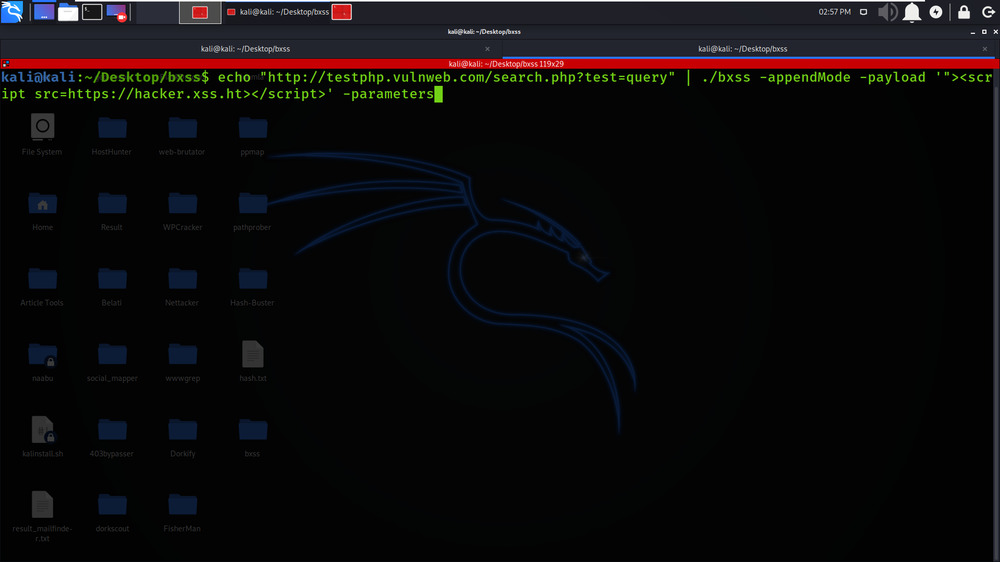Screen dimensions: 1000x562
Task: Click the testphp.vulnweb.com URL in the command
Action: click(467, 77)
